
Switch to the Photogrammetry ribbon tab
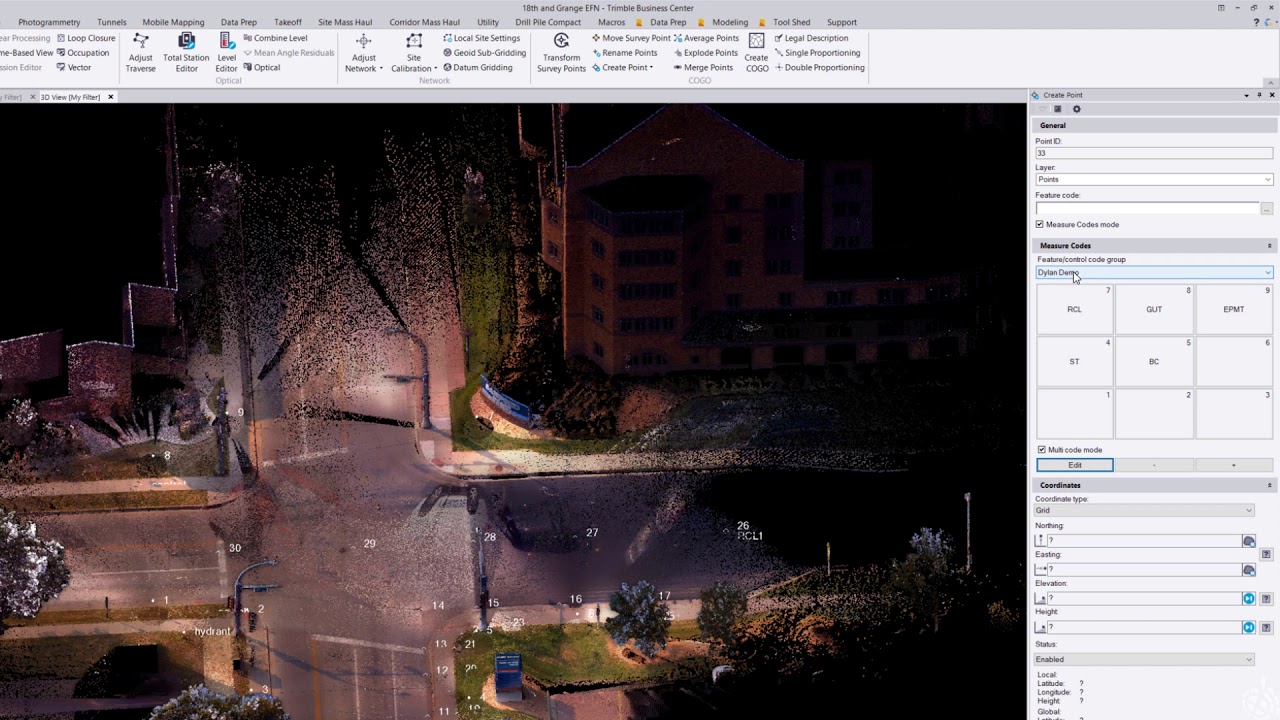[49, 22]
